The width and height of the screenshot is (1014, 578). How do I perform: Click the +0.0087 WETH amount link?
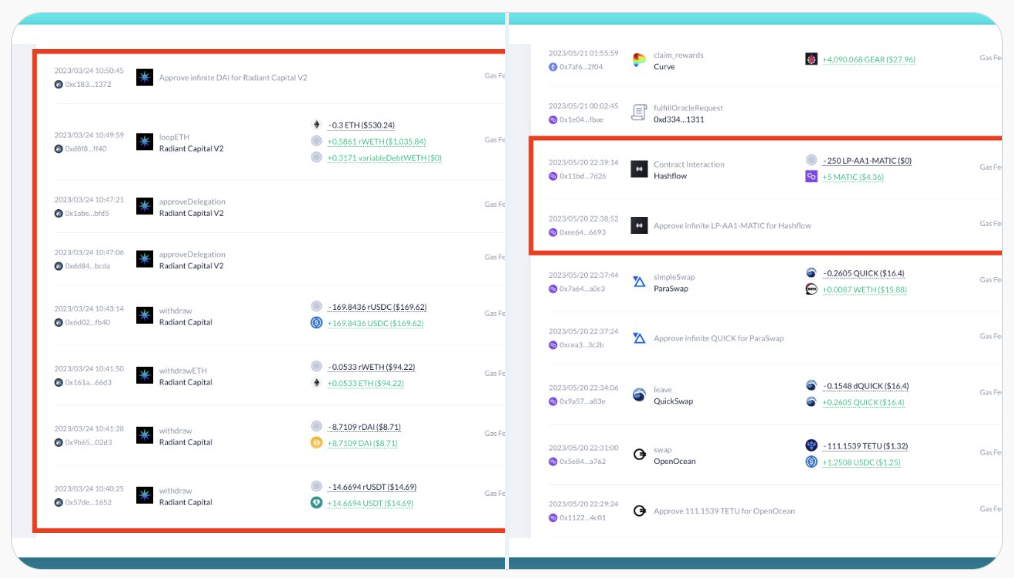pos(864,289)
